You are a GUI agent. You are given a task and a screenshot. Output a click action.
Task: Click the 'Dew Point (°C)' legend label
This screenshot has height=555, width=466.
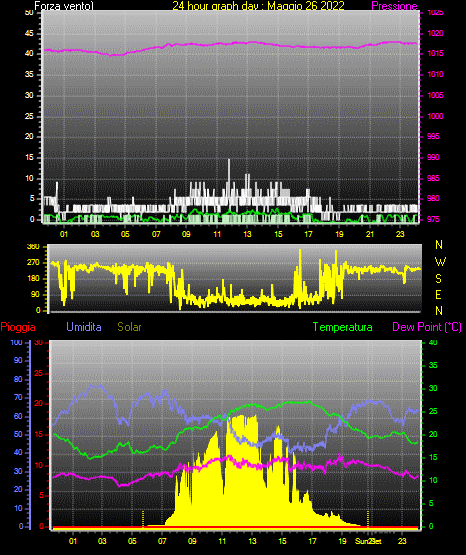[x=427, y=327]
